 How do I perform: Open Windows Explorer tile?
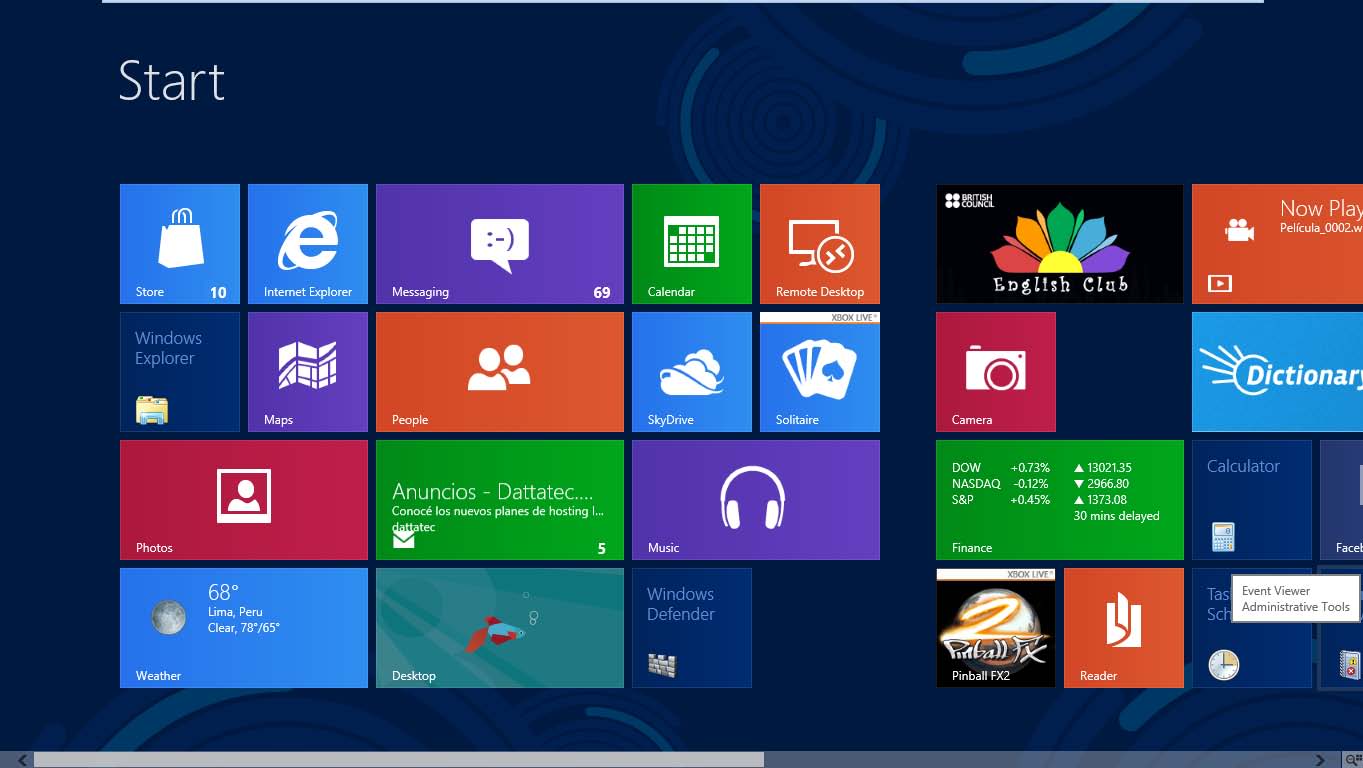[x=180, y=372]
